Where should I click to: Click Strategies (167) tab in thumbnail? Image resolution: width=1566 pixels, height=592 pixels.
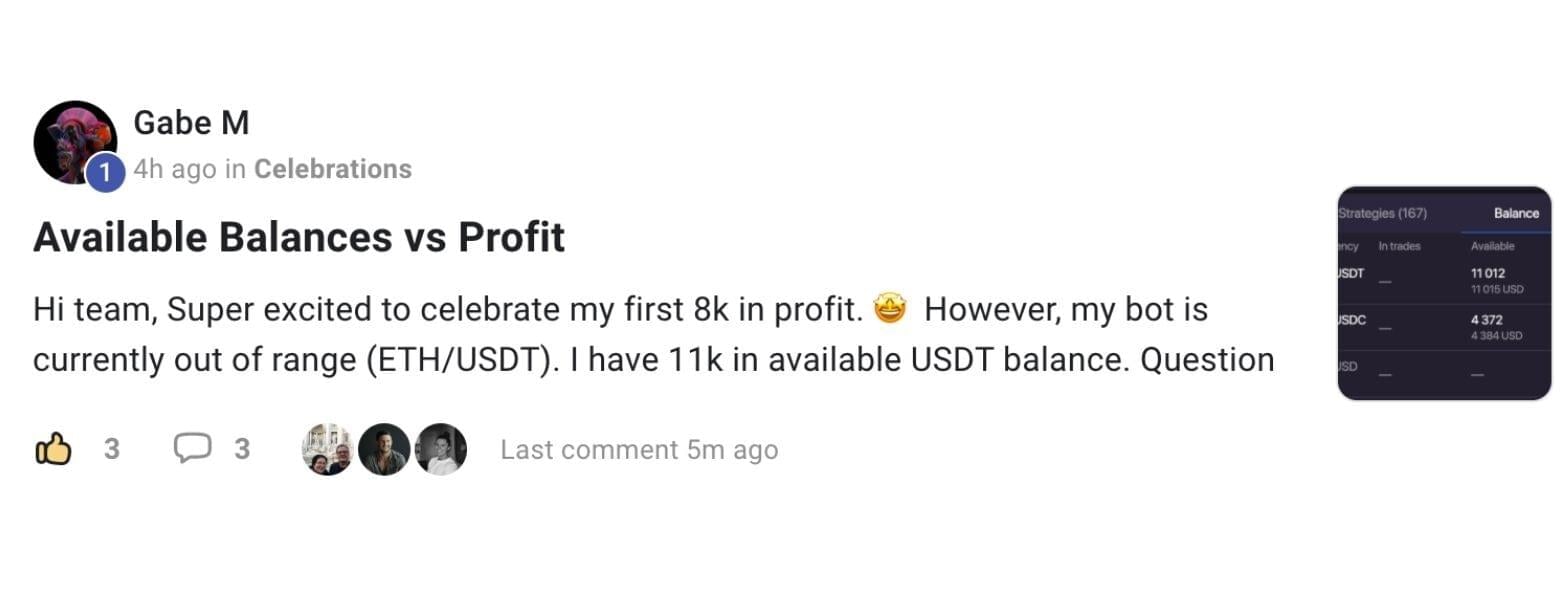coord(1382,213)
